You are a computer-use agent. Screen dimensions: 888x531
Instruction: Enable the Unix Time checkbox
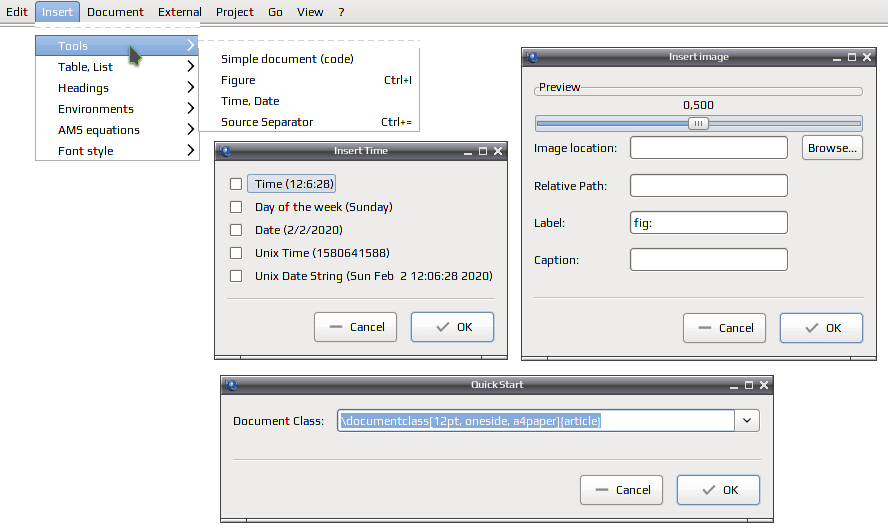tap(236, 253)
